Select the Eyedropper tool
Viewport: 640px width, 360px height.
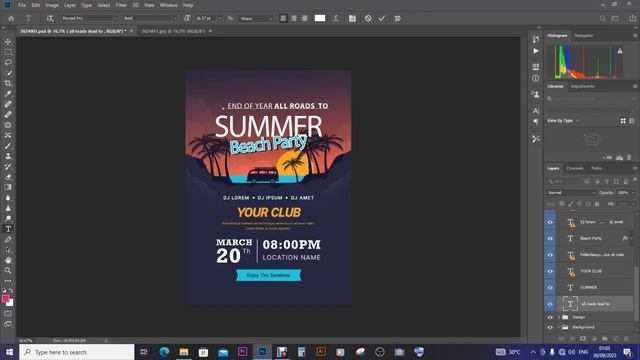pyautogui.click(x=8, y=94)
